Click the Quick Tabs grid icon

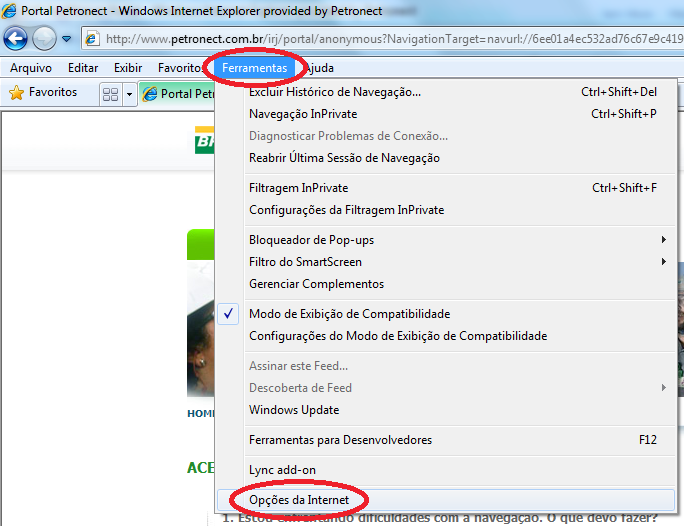click(110, 94)
